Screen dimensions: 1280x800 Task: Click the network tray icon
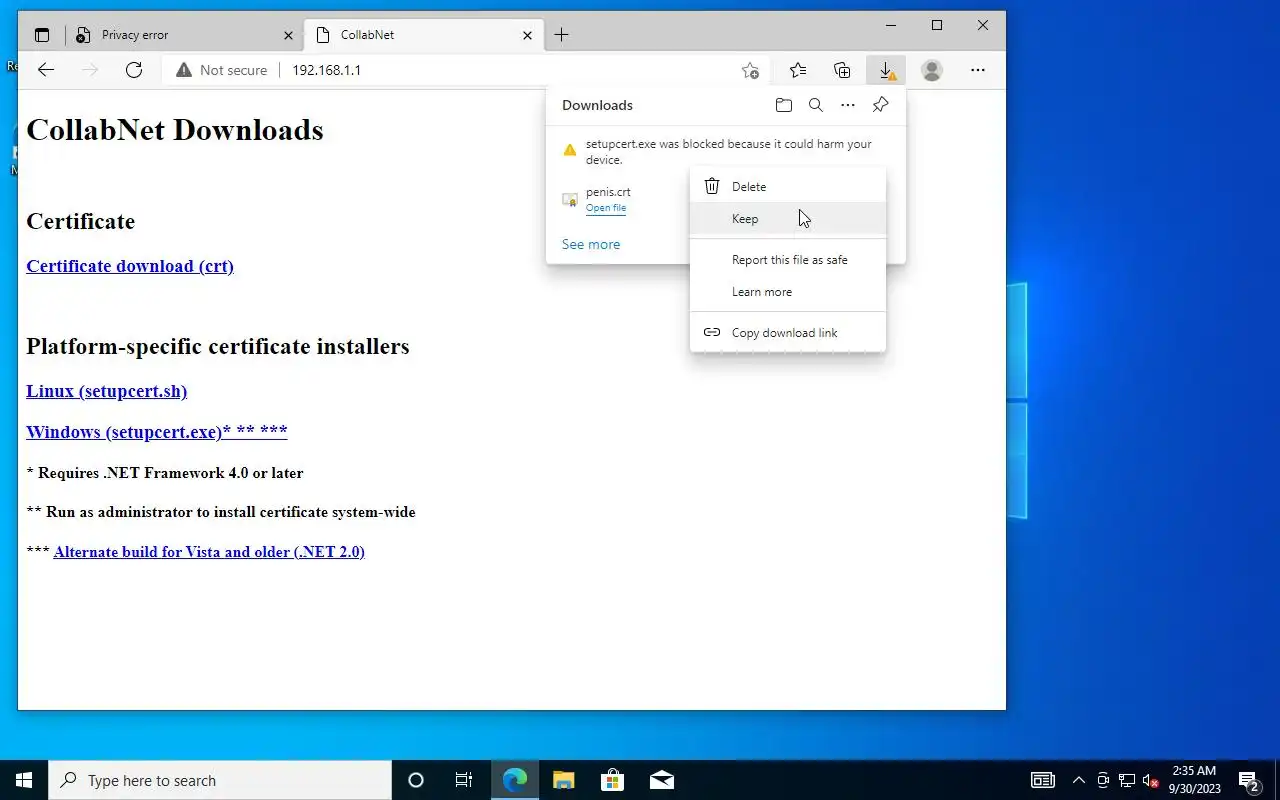click(x=1127, y=780)
